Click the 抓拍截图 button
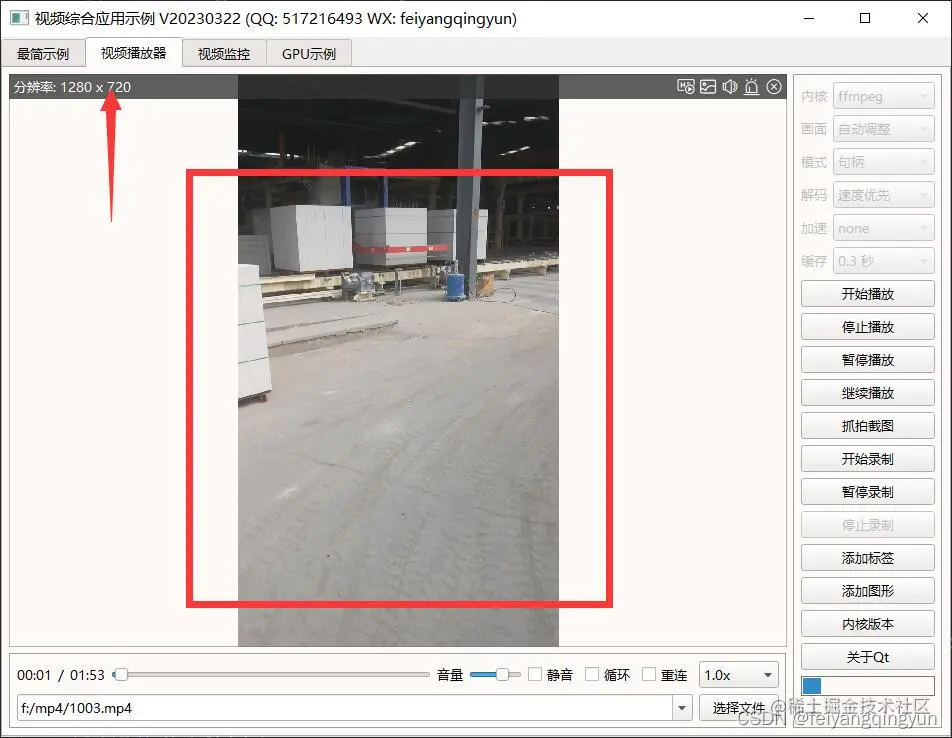Image resolution: width=952 pixels, height=738 pixels. coord(868,426)
